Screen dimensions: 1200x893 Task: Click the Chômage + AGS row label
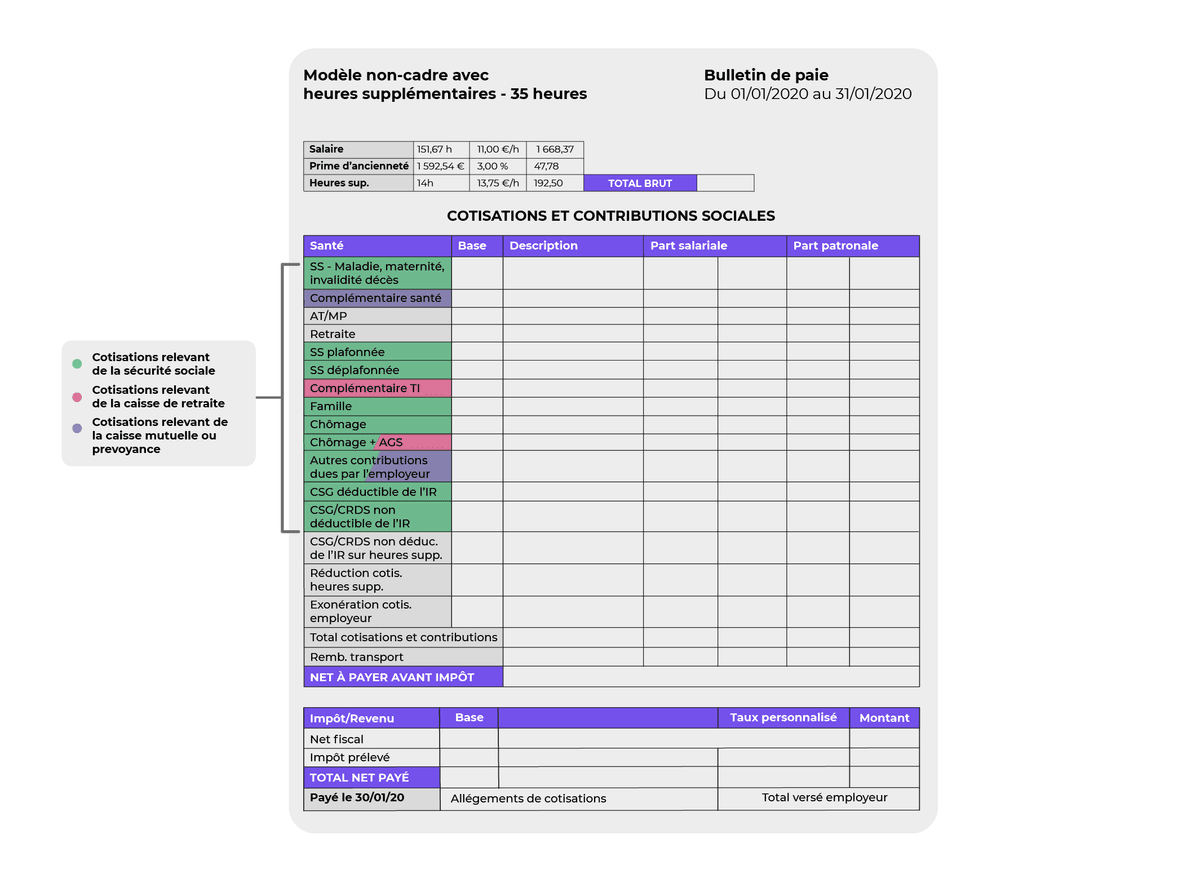[378, 442]
